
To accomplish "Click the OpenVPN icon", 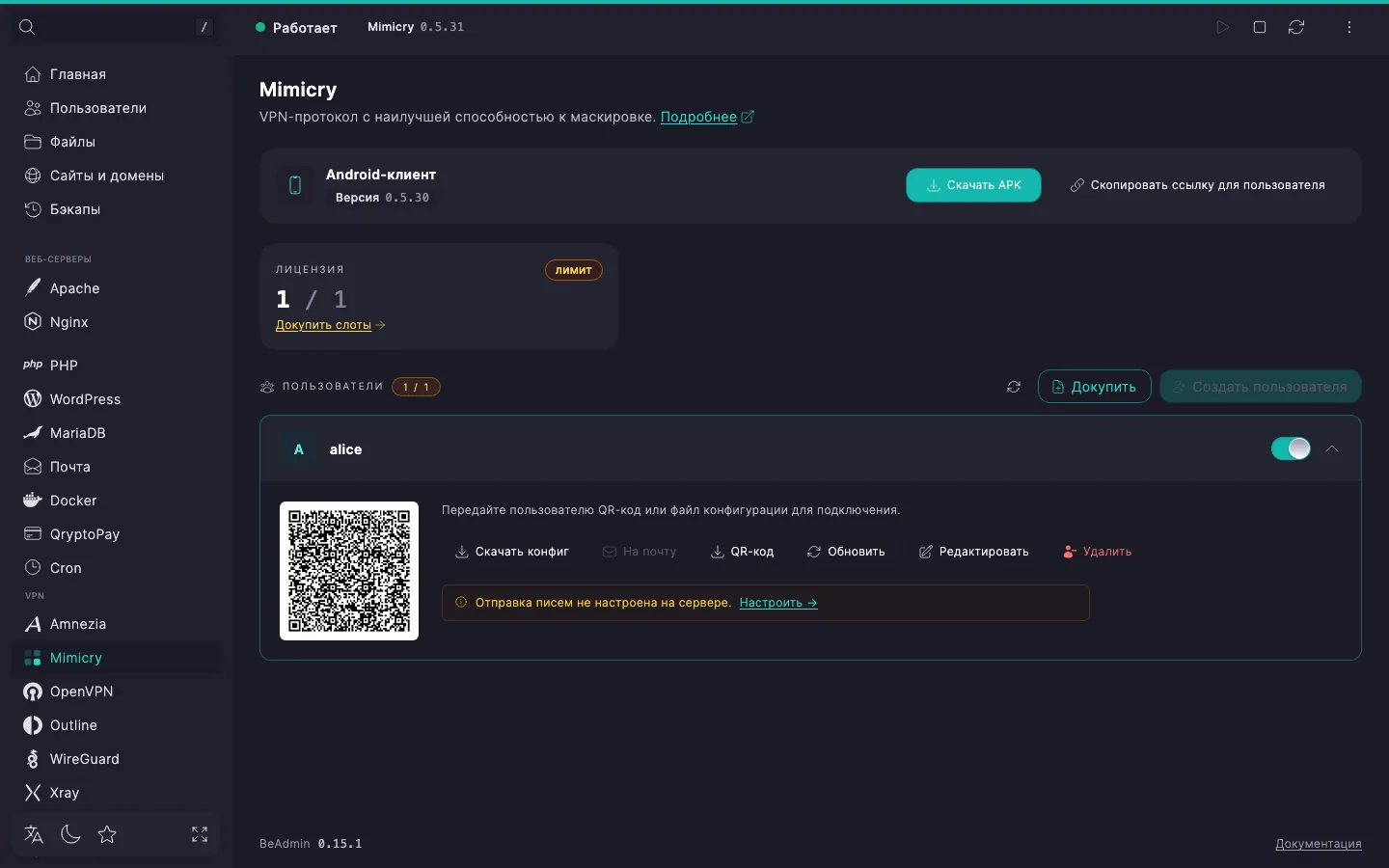I will (33, 692).
